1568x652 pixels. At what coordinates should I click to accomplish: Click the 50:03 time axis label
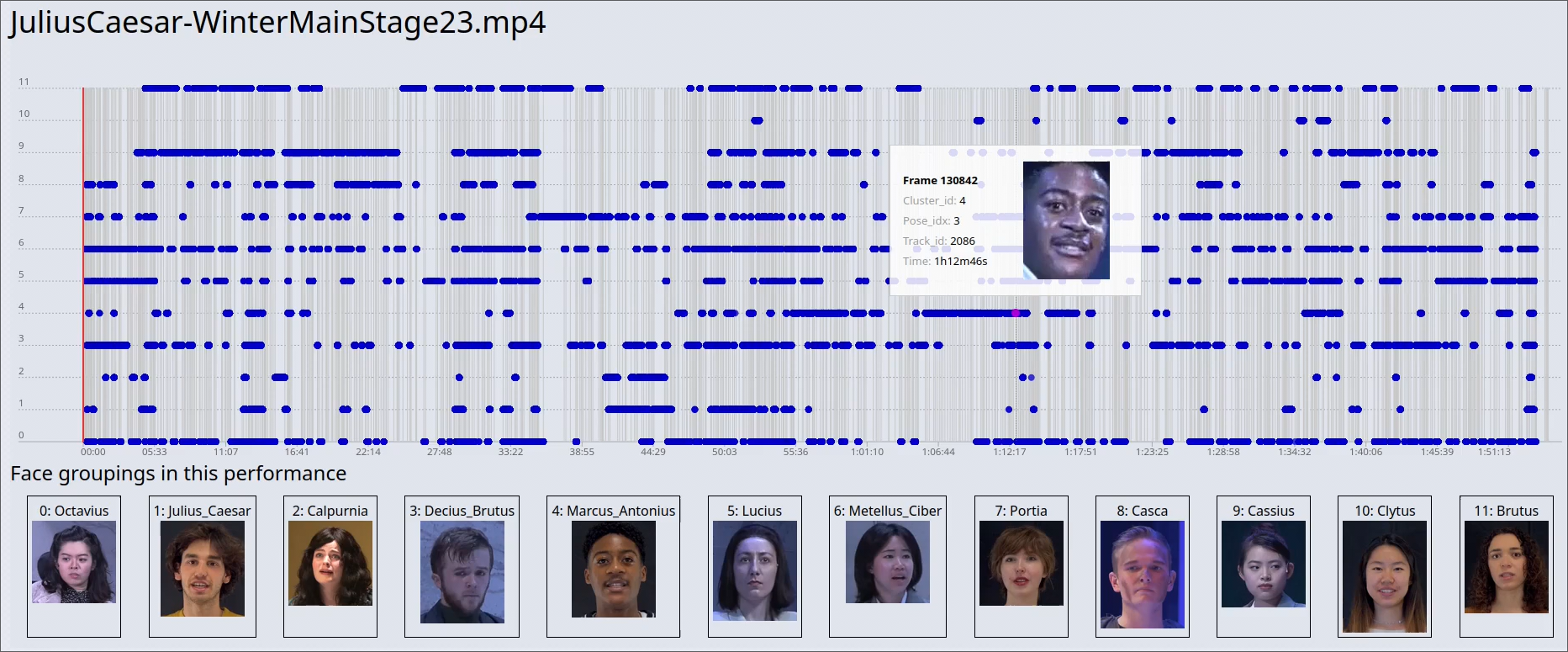[x=725, y=452]
